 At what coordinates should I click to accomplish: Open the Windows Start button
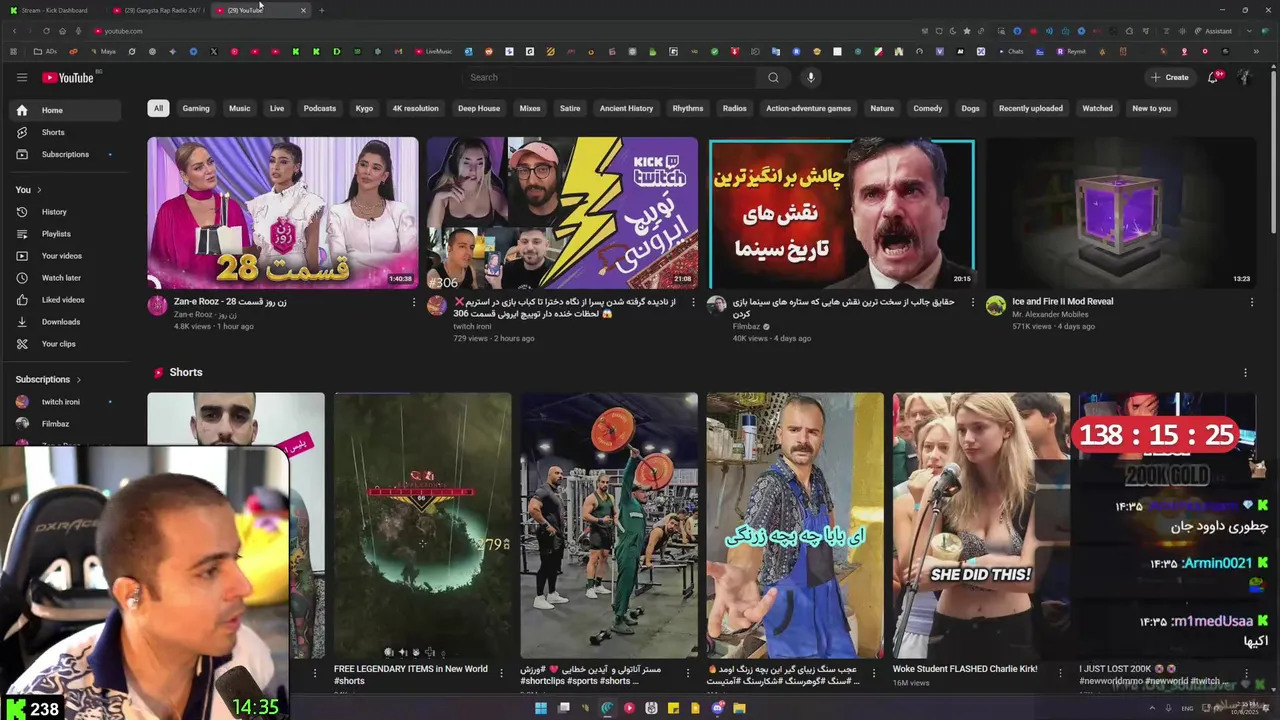pos(540,708)
